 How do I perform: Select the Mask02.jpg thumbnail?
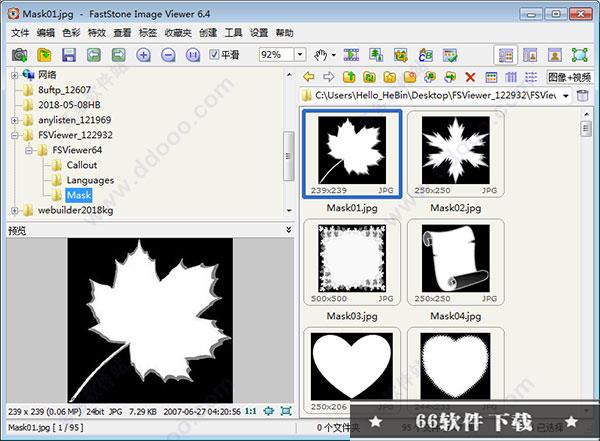[456, 154]
